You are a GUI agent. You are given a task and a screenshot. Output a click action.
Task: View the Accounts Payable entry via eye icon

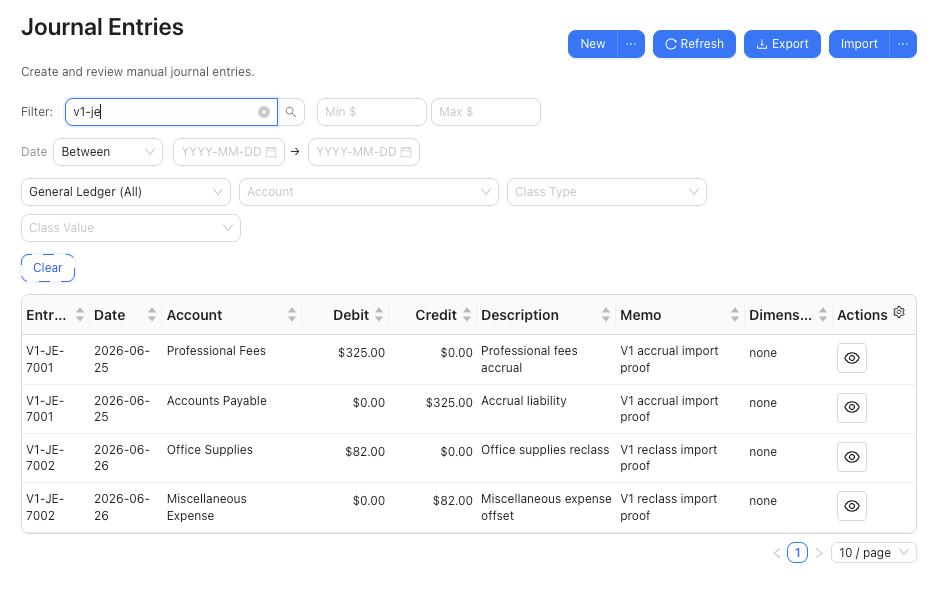coord(852,407)
